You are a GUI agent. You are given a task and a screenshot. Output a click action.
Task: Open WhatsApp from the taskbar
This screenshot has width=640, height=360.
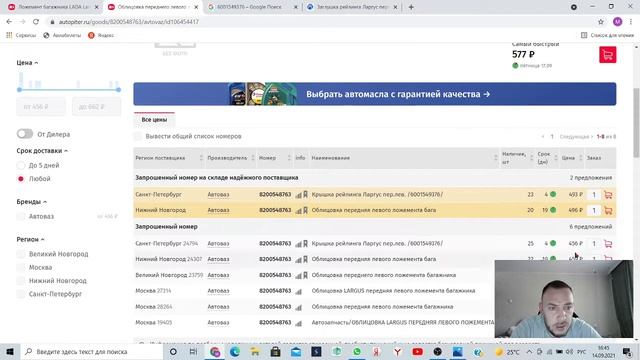(x=357, y=351)
